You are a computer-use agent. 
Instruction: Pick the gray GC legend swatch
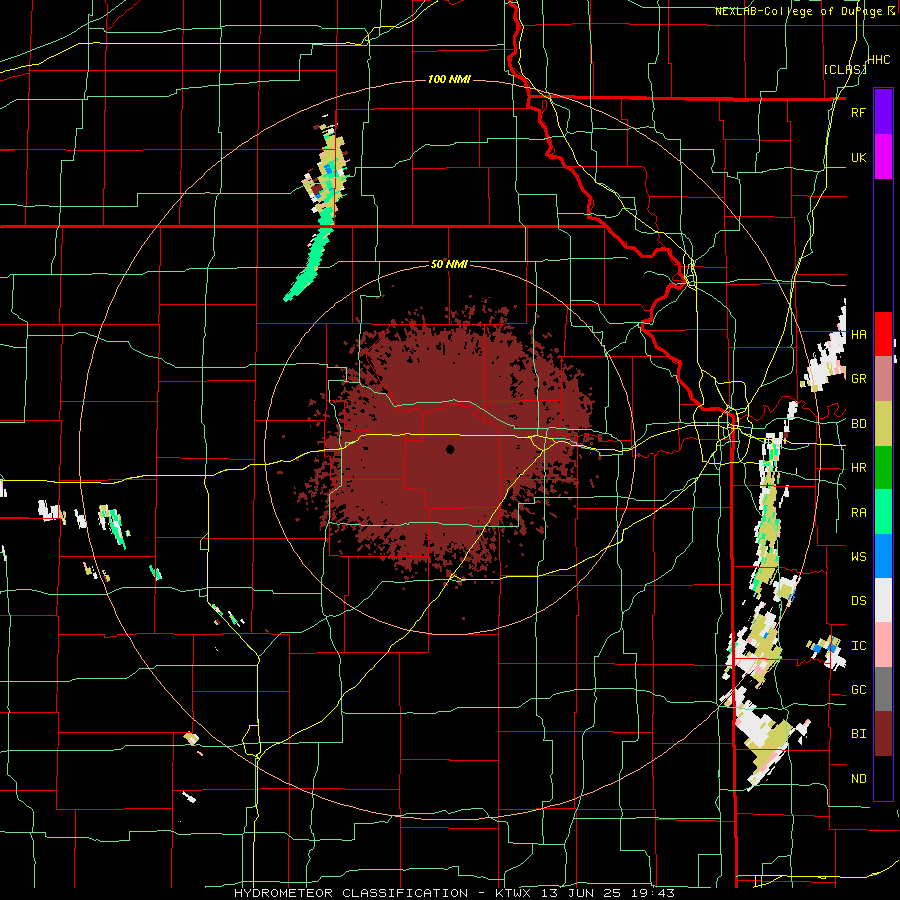coord(883,689)
